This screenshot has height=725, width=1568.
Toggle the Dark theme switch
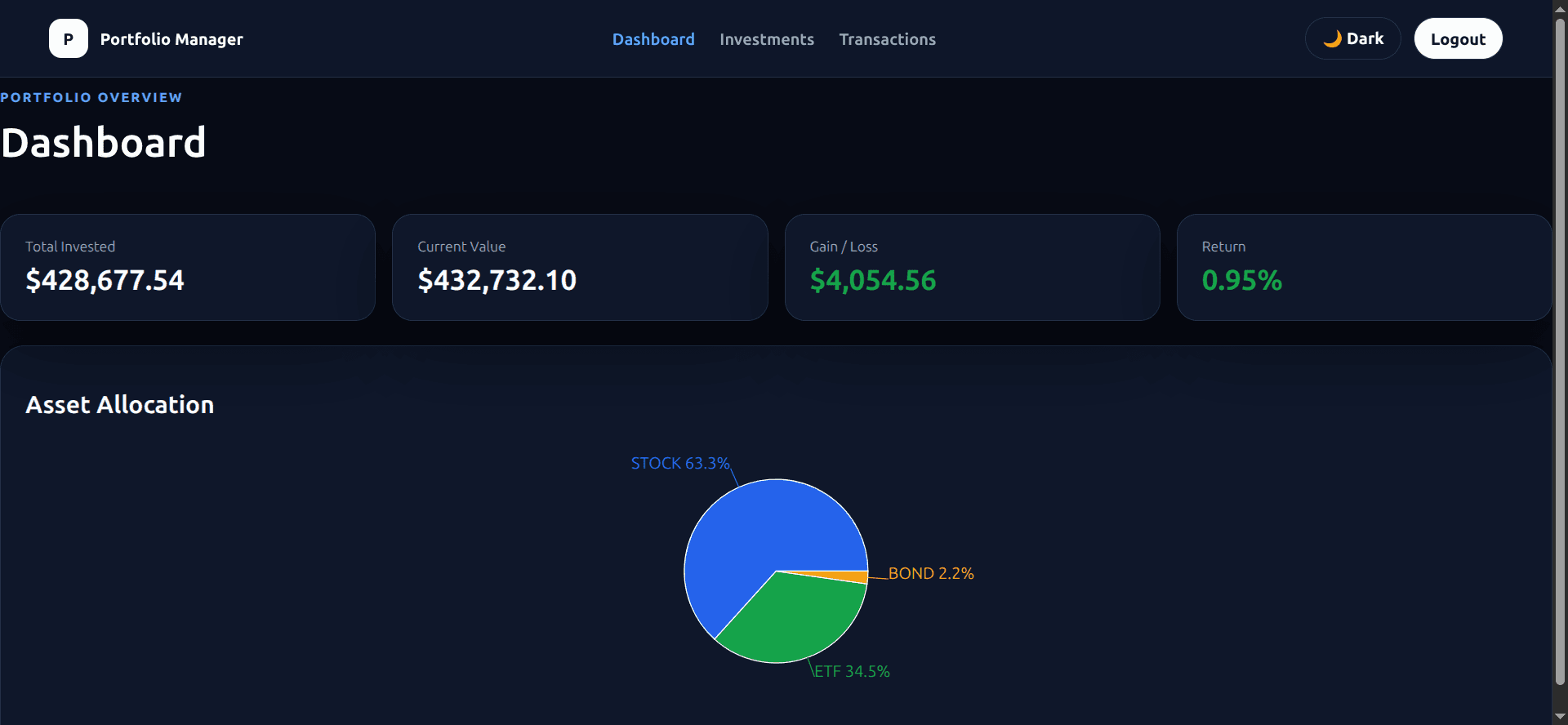click(x=1352, y=38)
